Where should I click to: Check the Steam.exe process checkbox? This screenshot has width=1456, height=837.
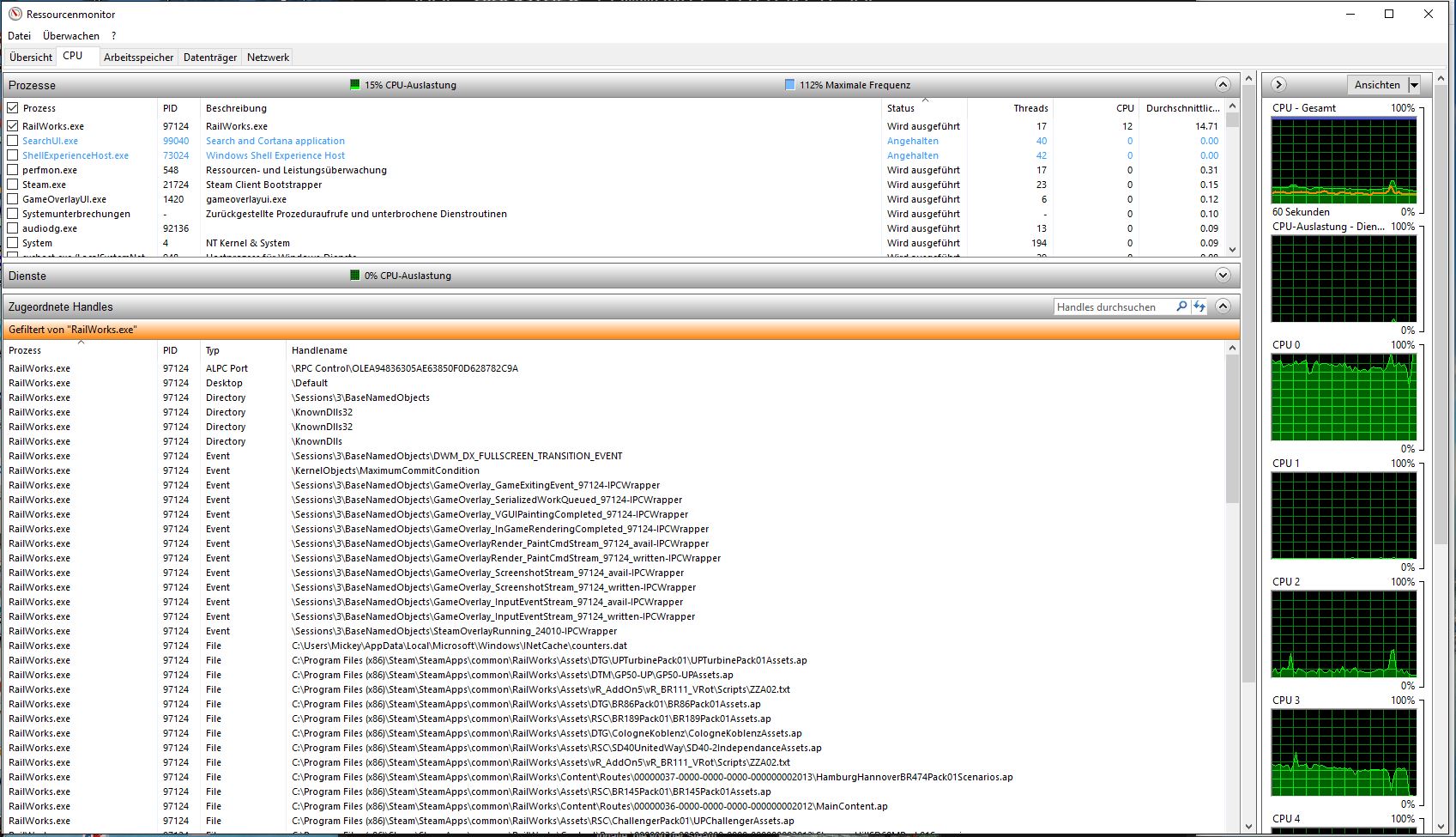tap(13, 185)
